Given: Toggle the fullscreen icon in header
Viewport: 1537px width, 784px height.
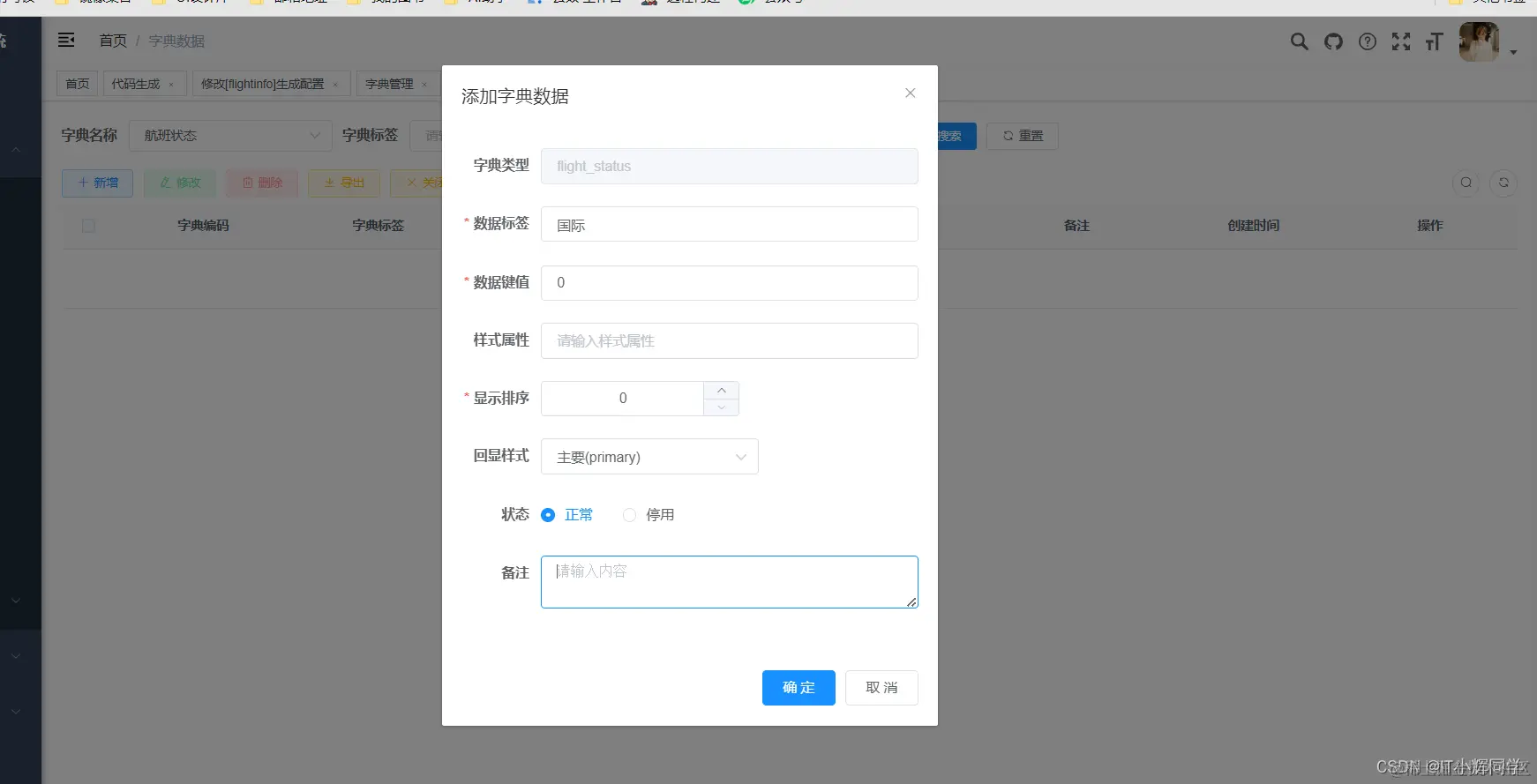Looking at the screenshot, I should [1400, 41].
